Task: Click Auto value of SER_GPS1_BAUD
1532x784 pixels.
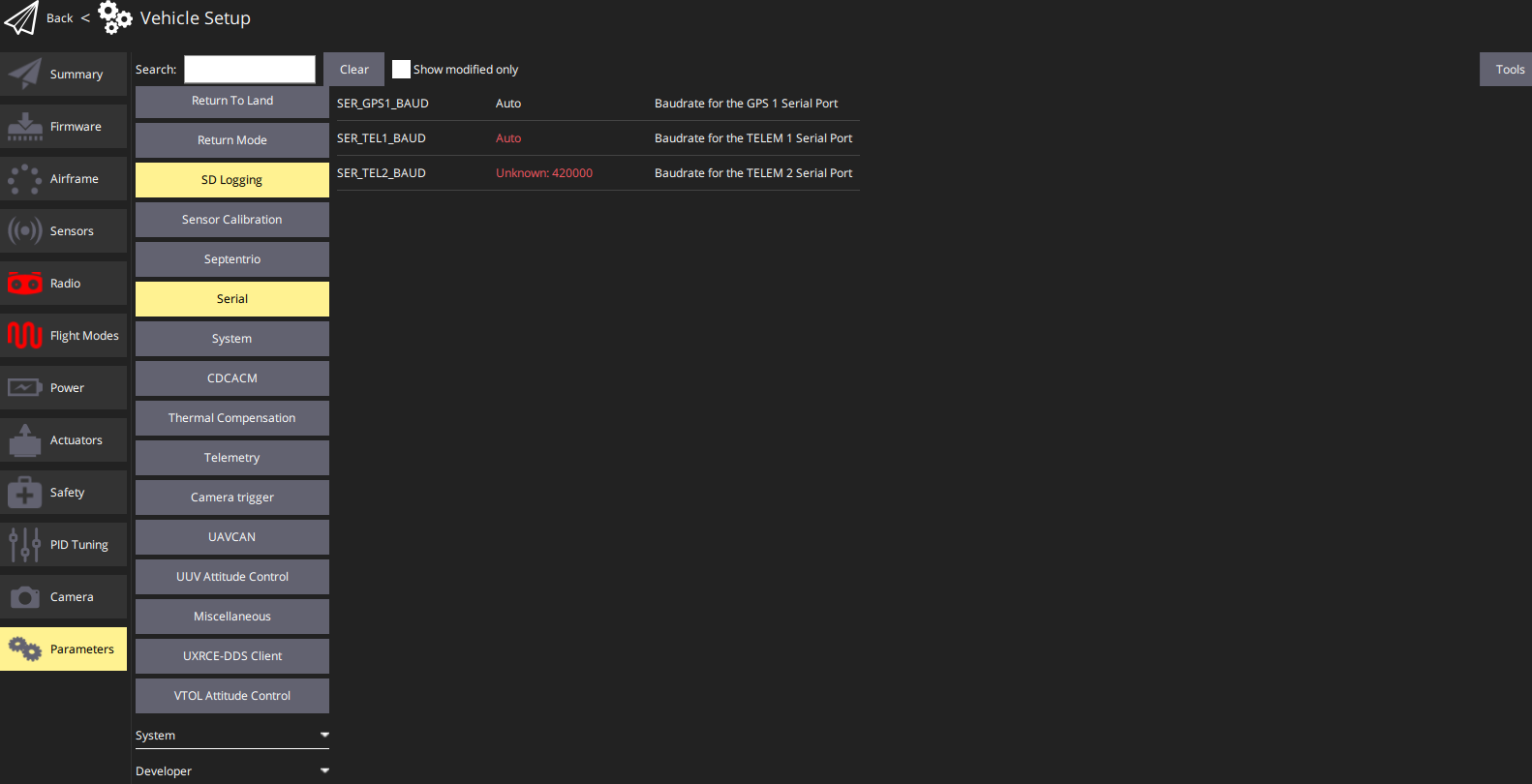Action: click(x=508, y=104)
